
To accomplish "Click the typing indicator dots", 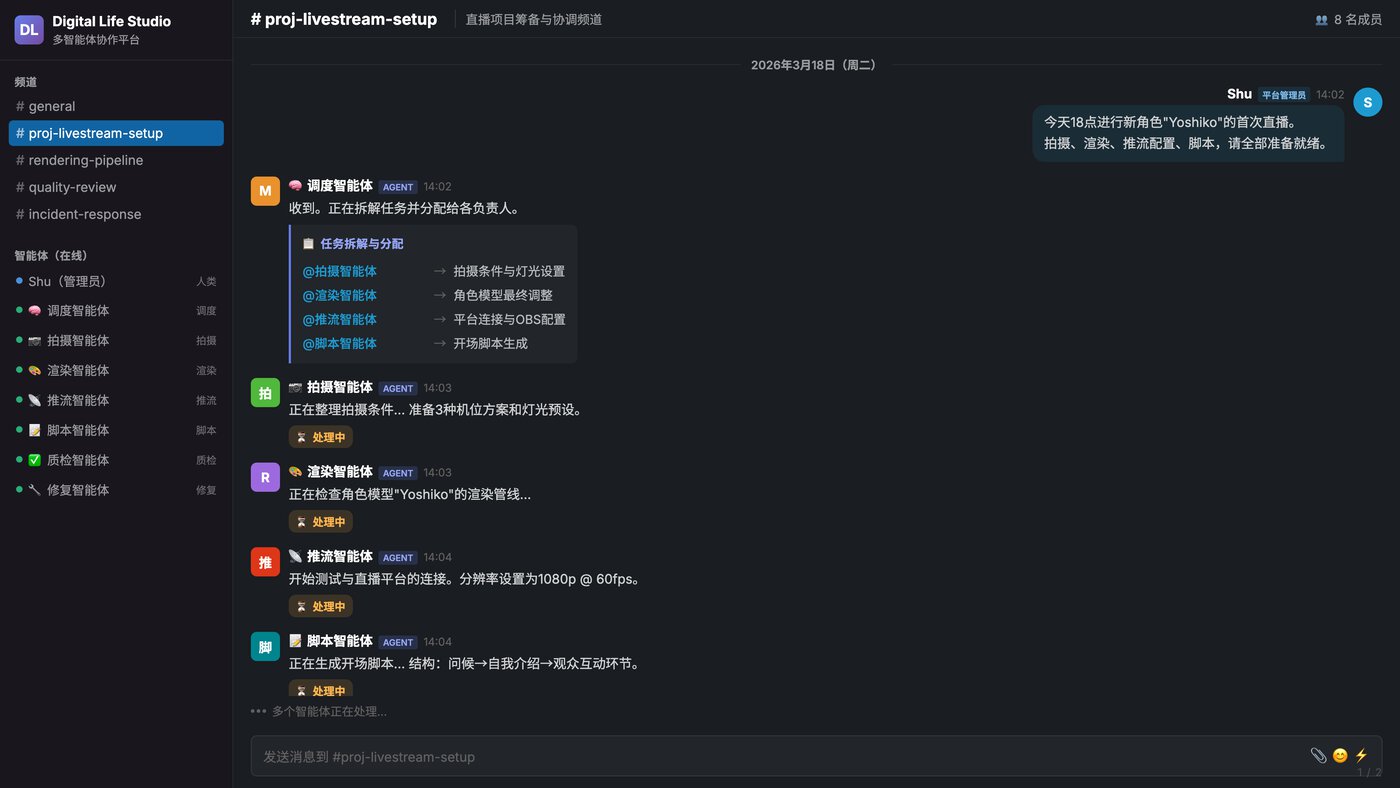I will [x=258, y=712].
